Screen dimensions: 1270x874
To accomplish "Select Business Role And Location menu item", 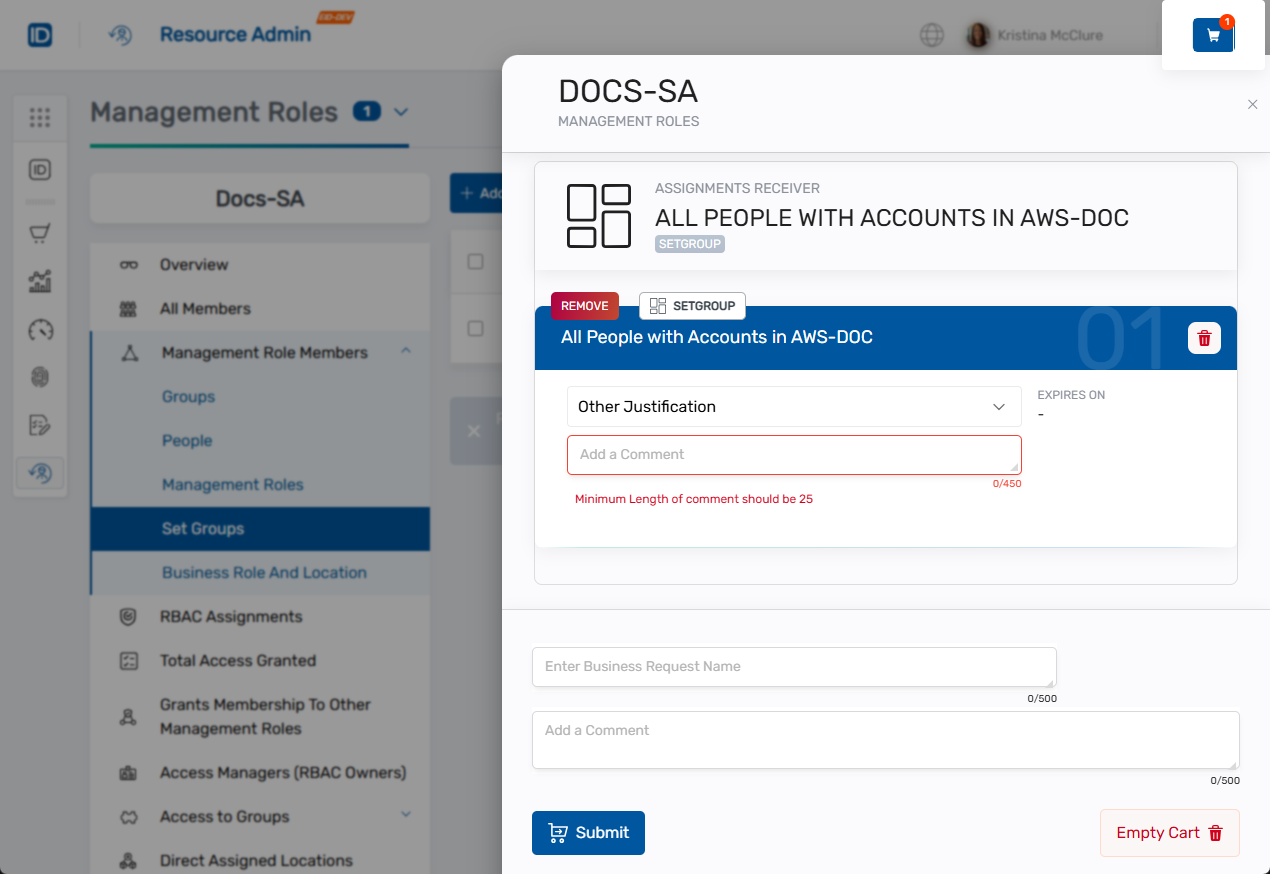I will pyautogui.click(x=264, y=573).
